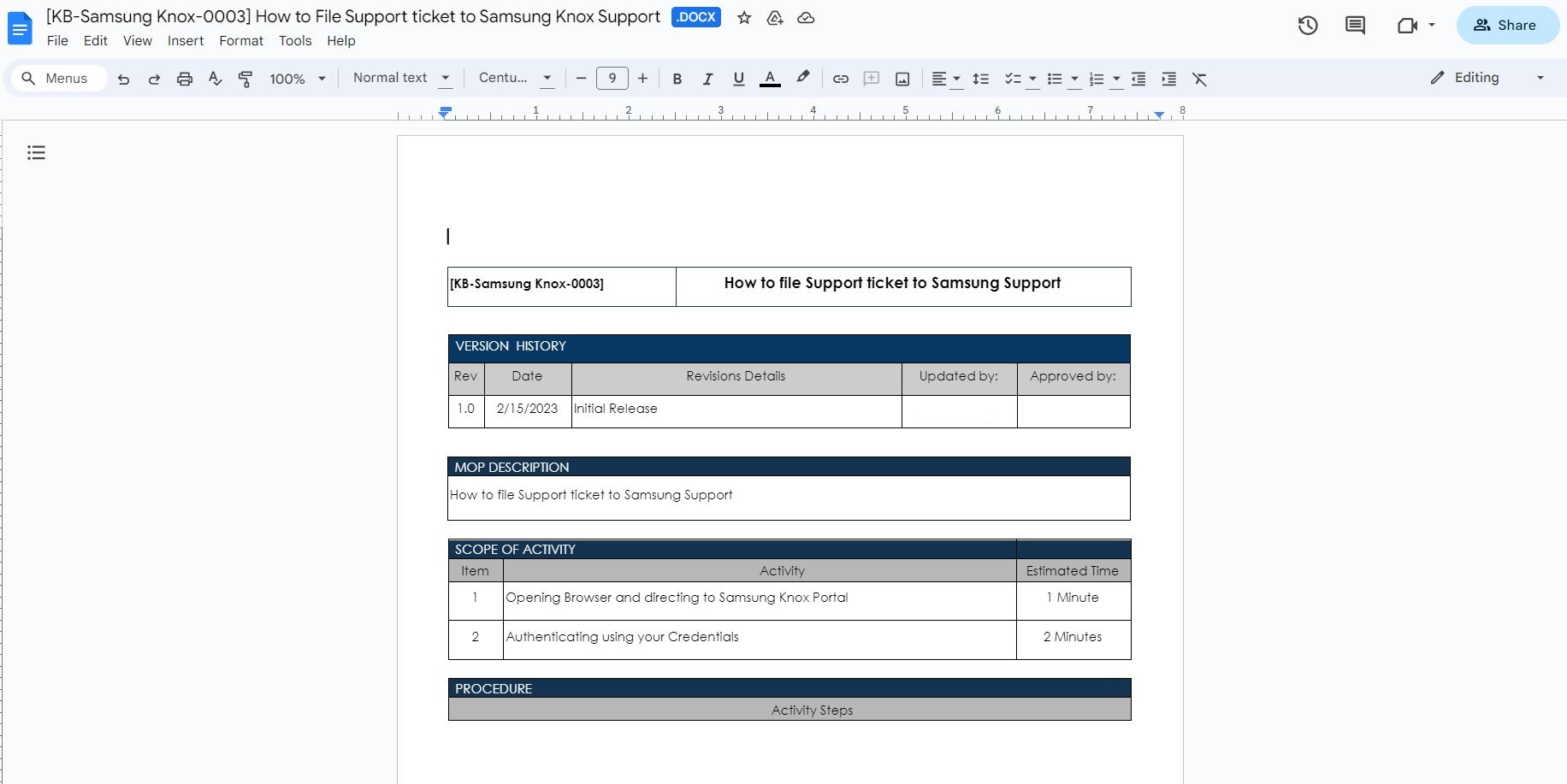
Task: Insert a link
Action: pos(841,79)
